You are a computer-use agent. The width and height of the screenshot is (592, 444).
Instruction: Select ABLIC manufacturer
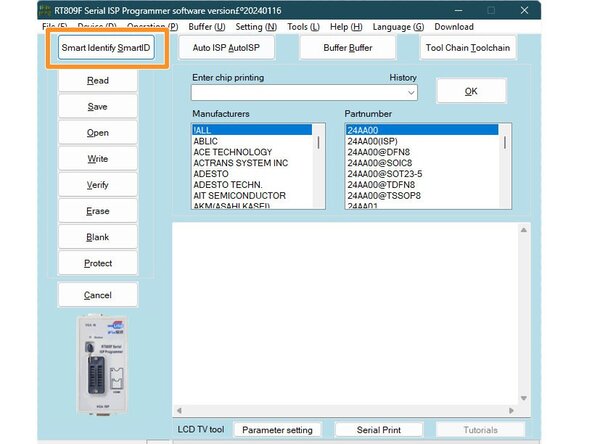(x=252, y=141)
